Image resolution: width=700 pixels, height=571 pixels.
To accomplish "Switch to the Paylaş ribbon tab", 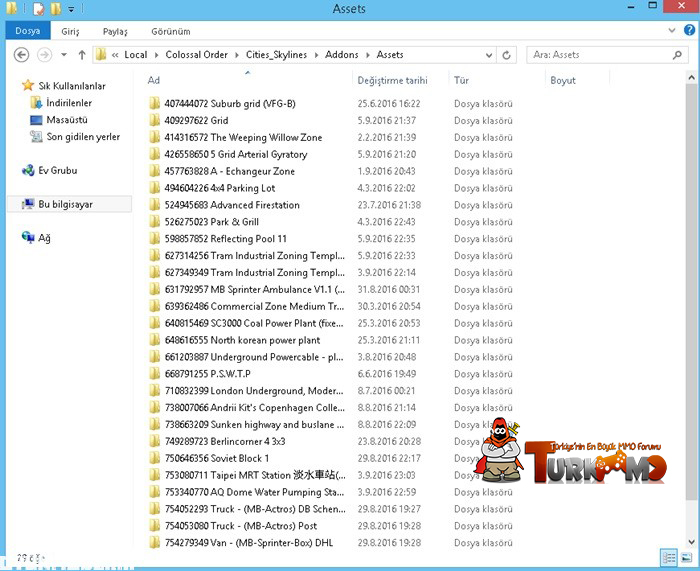I will (115, 31).
